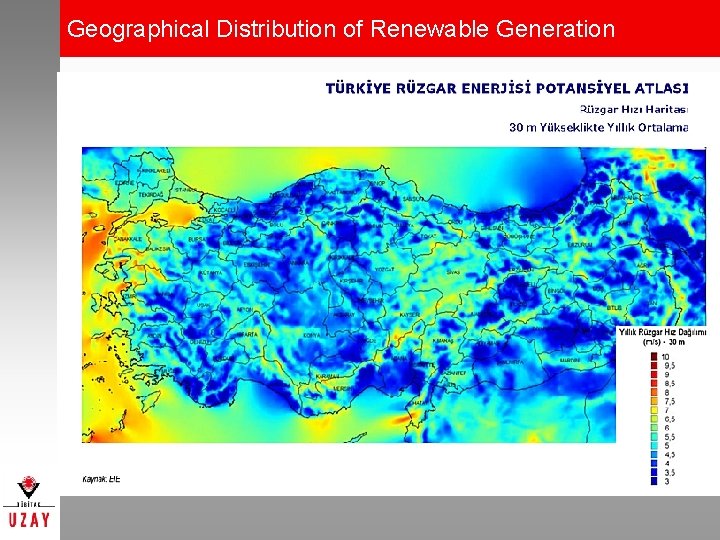Click the slide title 'Geographical Distribution of Renewable Generation'

coord(341,28)
